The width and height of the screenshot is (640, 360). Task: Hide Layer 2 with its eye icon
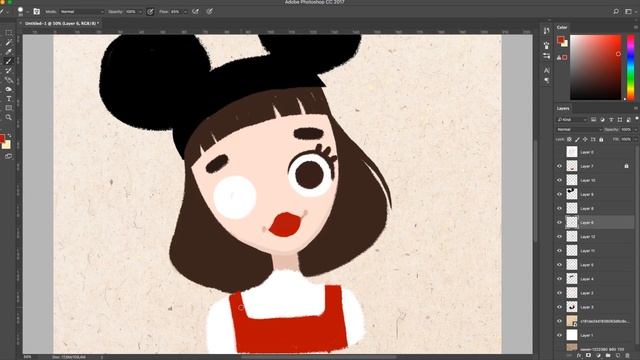click(559, 293)
